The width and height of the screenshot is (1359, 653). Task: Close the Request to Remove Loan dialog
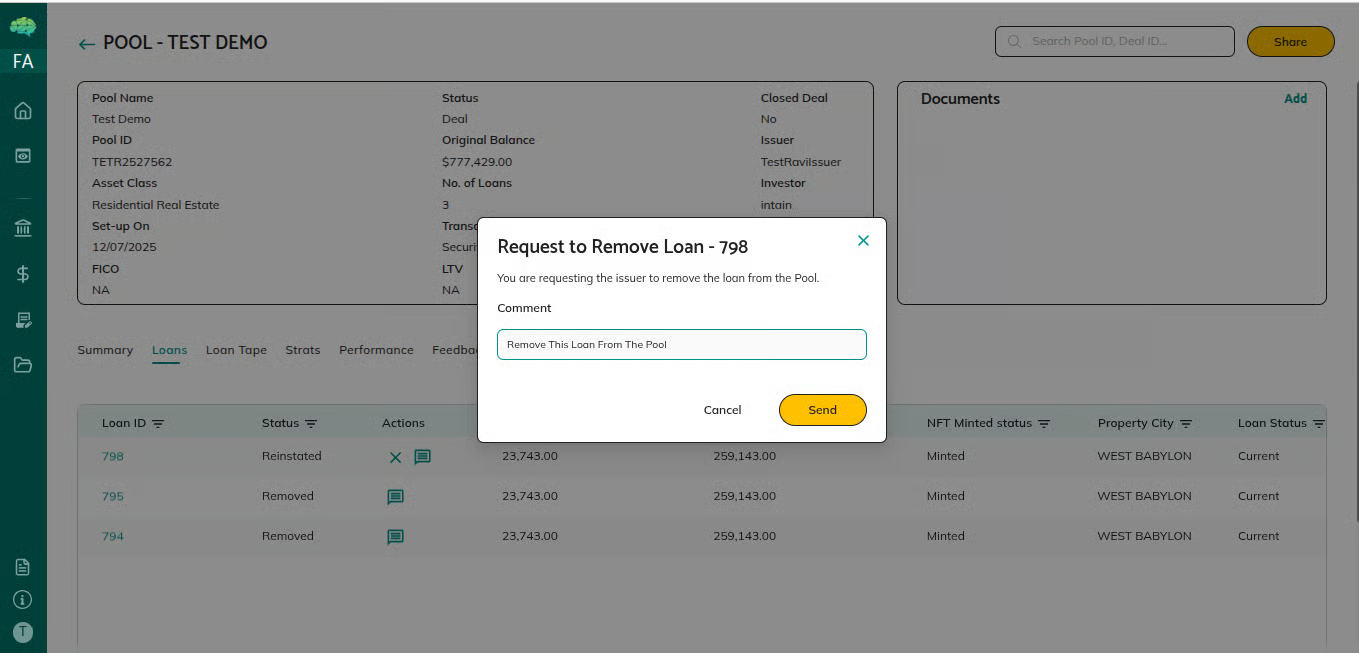[863, 241]
